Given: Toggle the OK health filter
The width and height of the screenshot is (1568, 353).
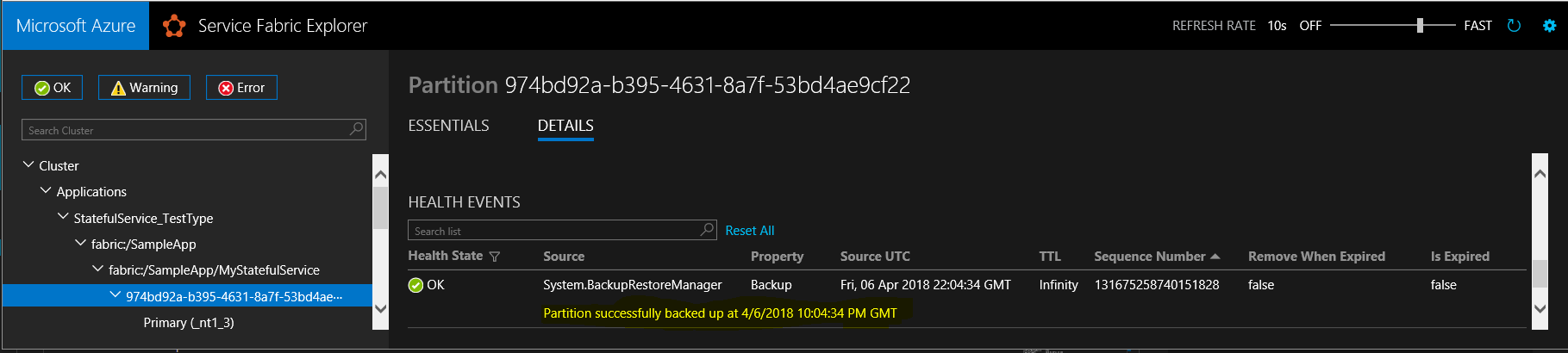Looking at the screenshot, I should (x=53, y=88).
